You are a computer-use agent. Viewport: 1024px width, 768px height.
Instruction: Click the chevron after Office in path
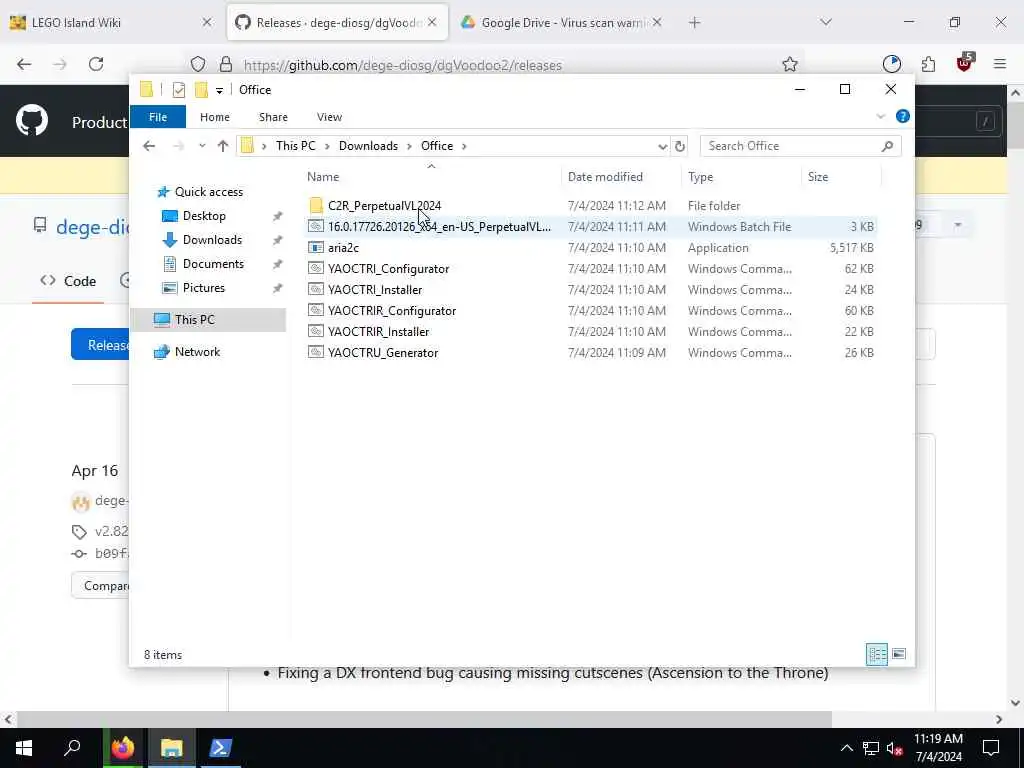tap(464, 146)
